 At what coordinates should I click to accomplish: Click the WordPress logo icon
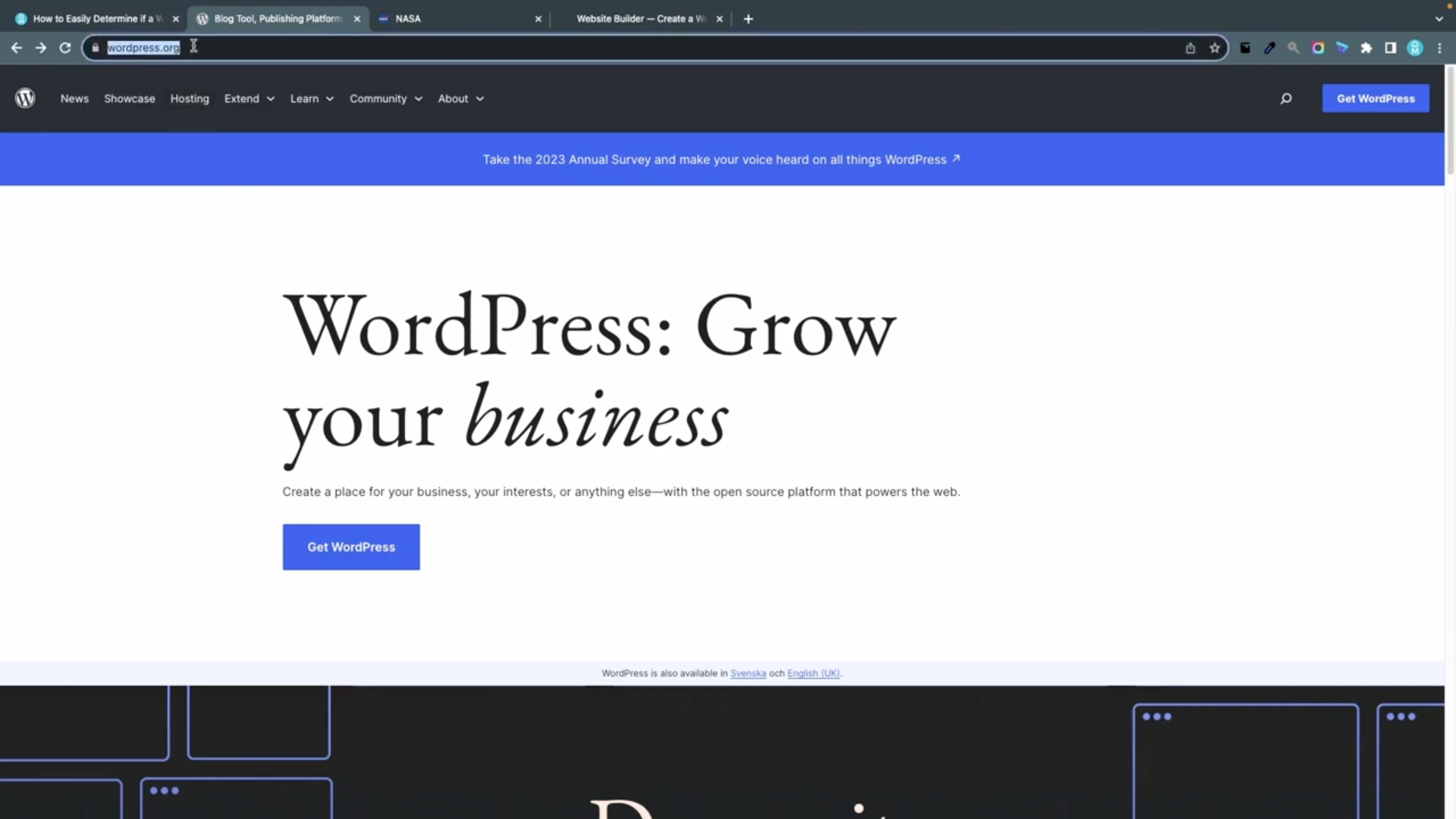pos(25,99)
